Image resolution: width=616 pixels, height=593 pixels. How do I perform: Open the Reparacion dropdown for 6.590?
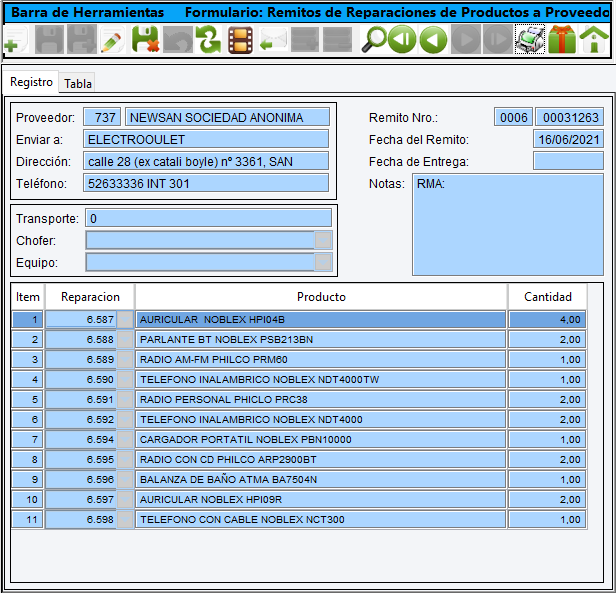(x=125, y=380)
